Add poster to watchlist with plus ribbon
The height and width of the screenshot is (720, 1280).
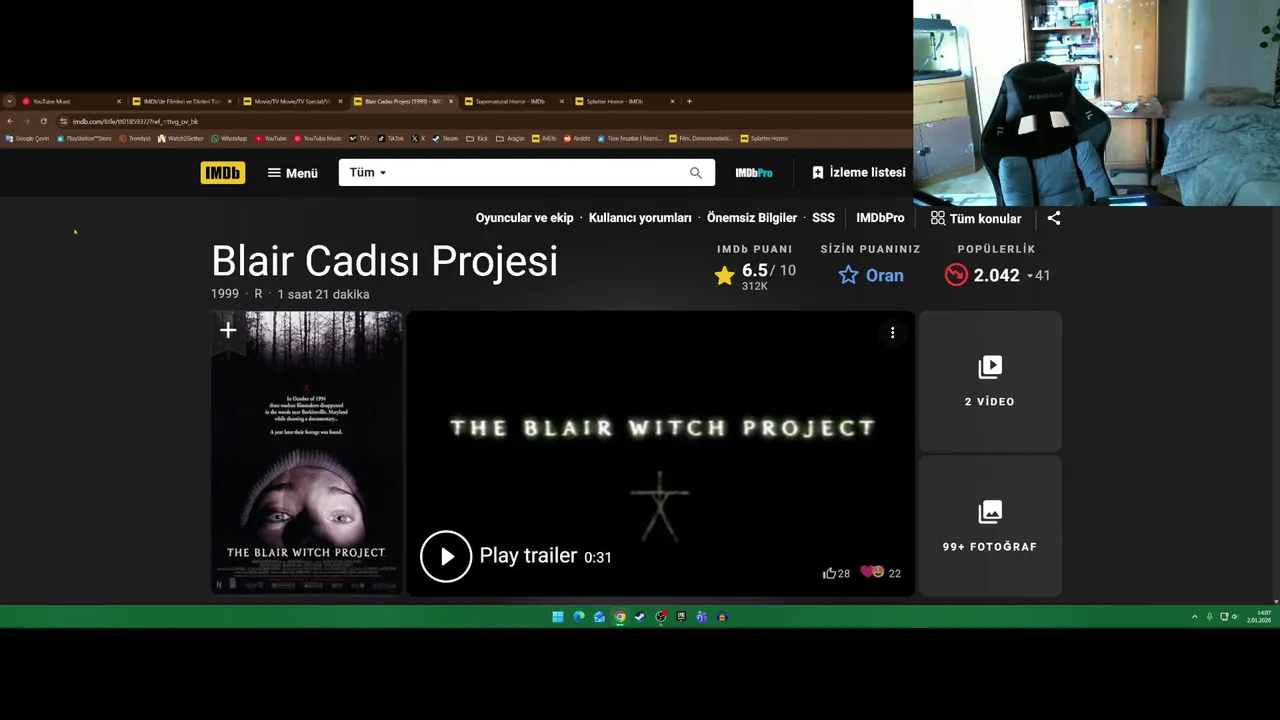228,331
